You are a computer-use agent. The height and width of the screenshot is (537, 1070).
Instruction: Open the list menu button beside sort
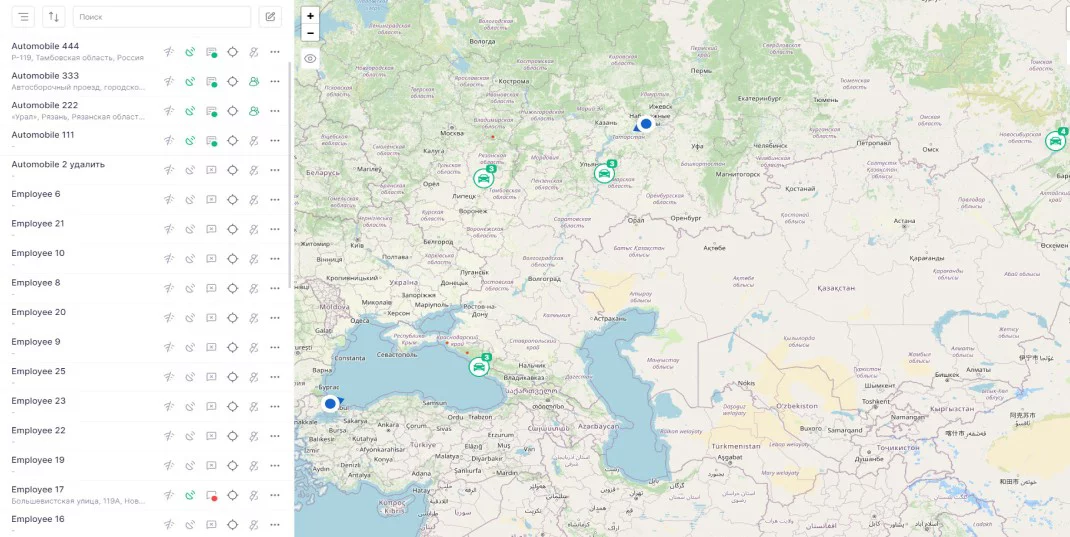tap(23, 17)
